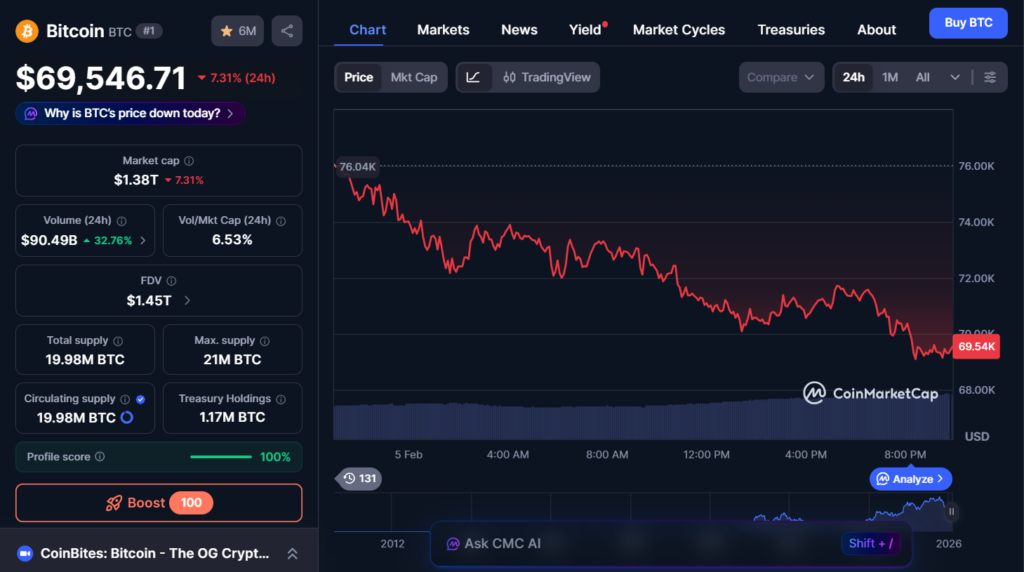Switch chart to Mkt Cap view
Image resolution: width=1024 pixels, height=572 pixels.
pos(414,77)
